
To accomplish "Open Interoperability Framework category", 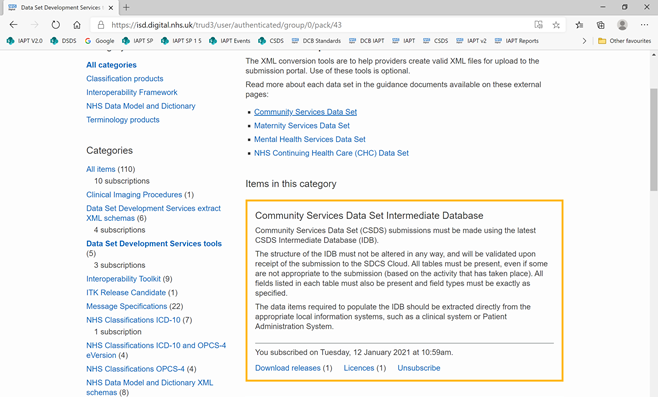I will 132,92.
